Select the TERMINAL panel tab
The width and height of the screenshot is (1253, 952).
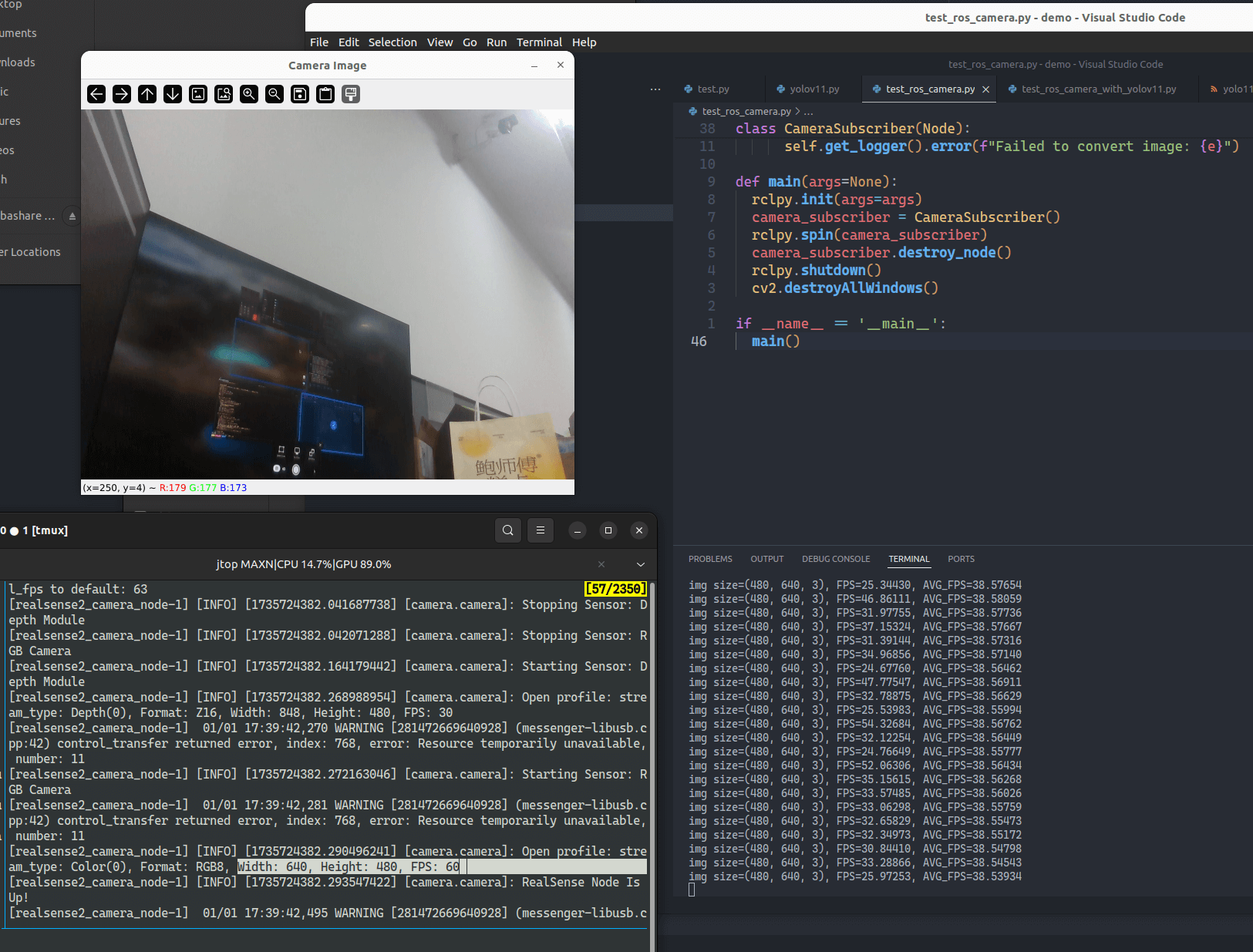pyautogui.click(x=909, y=559)
